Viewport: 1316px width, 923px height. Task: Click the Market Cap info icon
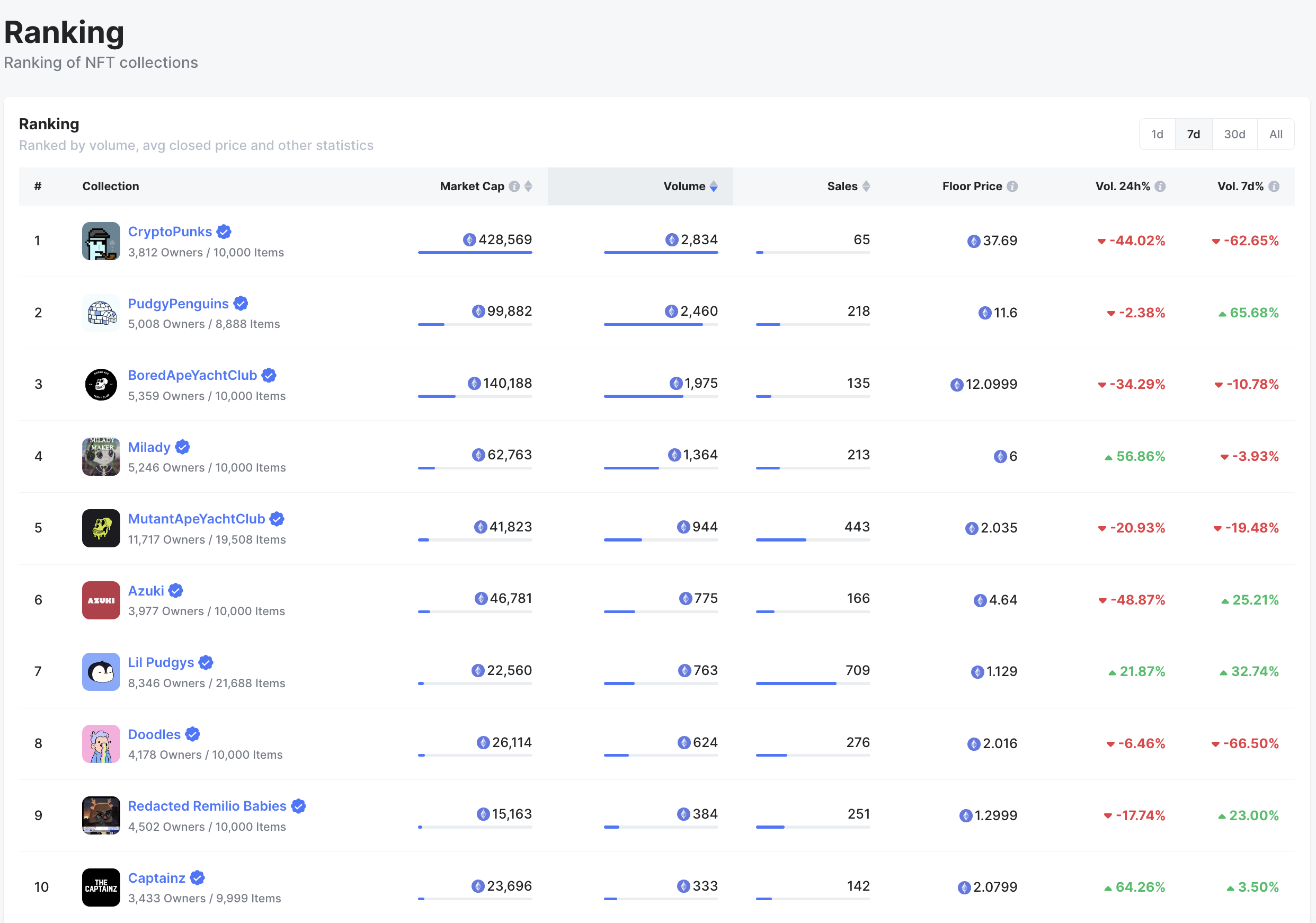[x=514, y=187]
